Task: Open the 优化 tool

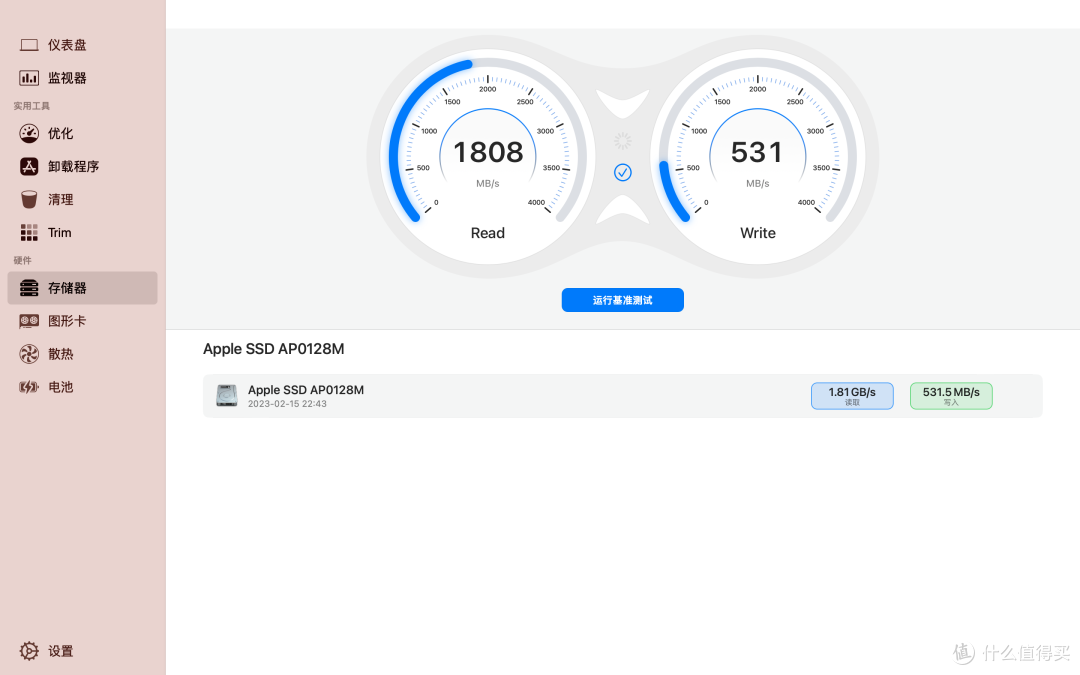Action: 83,133
